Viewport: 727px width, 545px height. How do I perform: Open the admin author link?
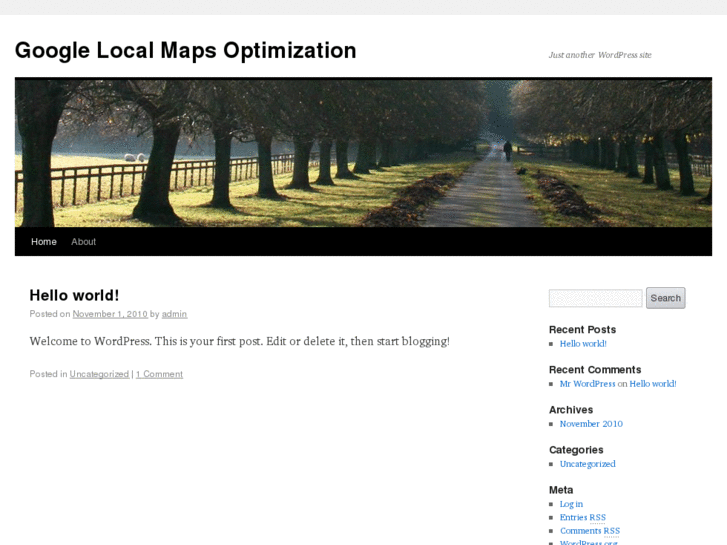(174, 314)
